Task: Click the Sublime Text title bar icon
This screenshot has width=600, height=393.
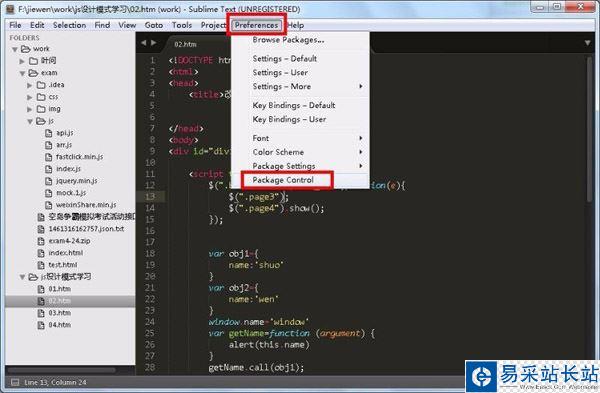Action: [11, 9]
